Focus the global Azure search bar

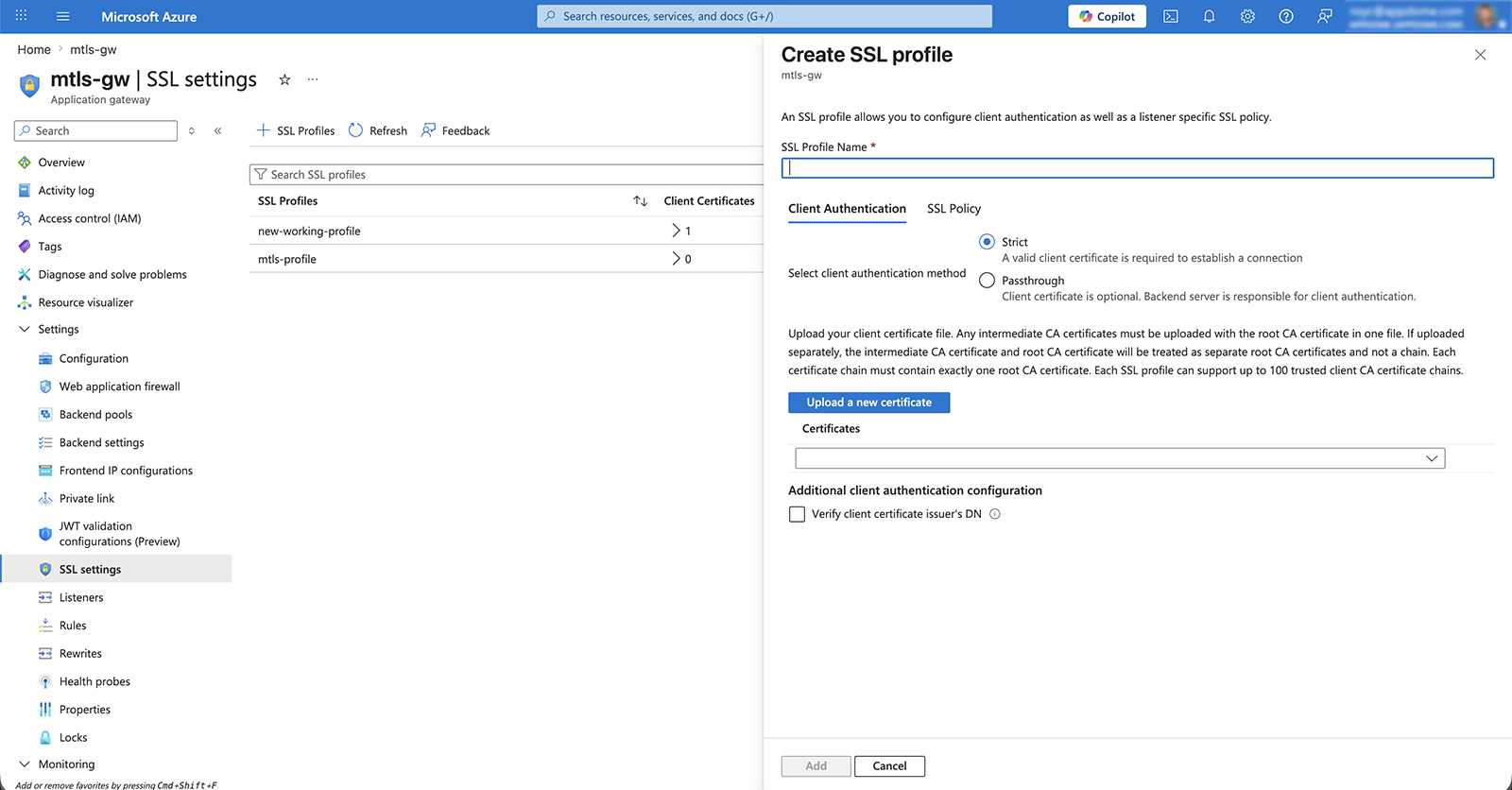[x=765, y=16]
